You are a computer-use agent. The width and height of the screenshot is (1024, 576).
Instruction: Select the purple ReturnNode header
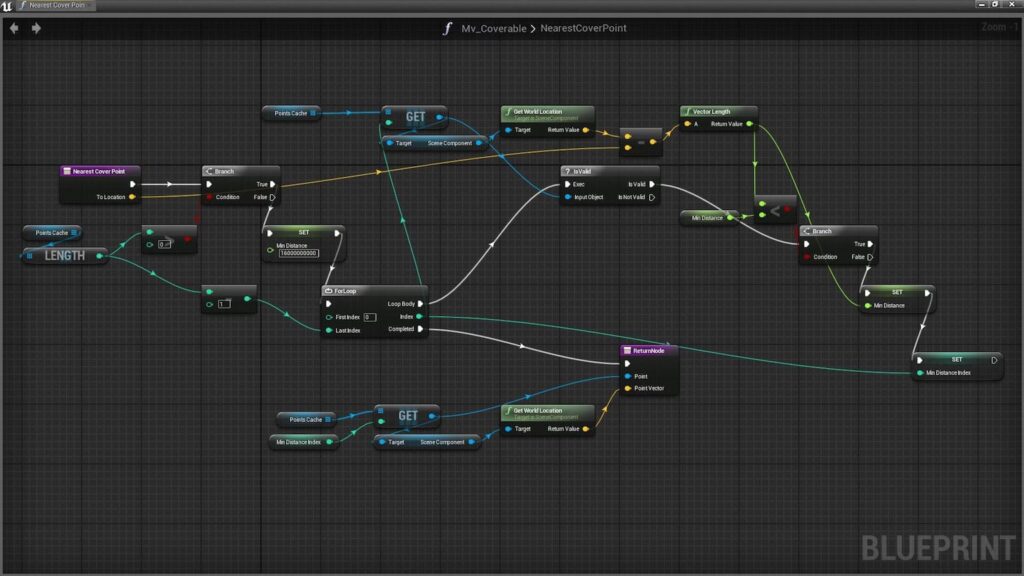(649, 351)
